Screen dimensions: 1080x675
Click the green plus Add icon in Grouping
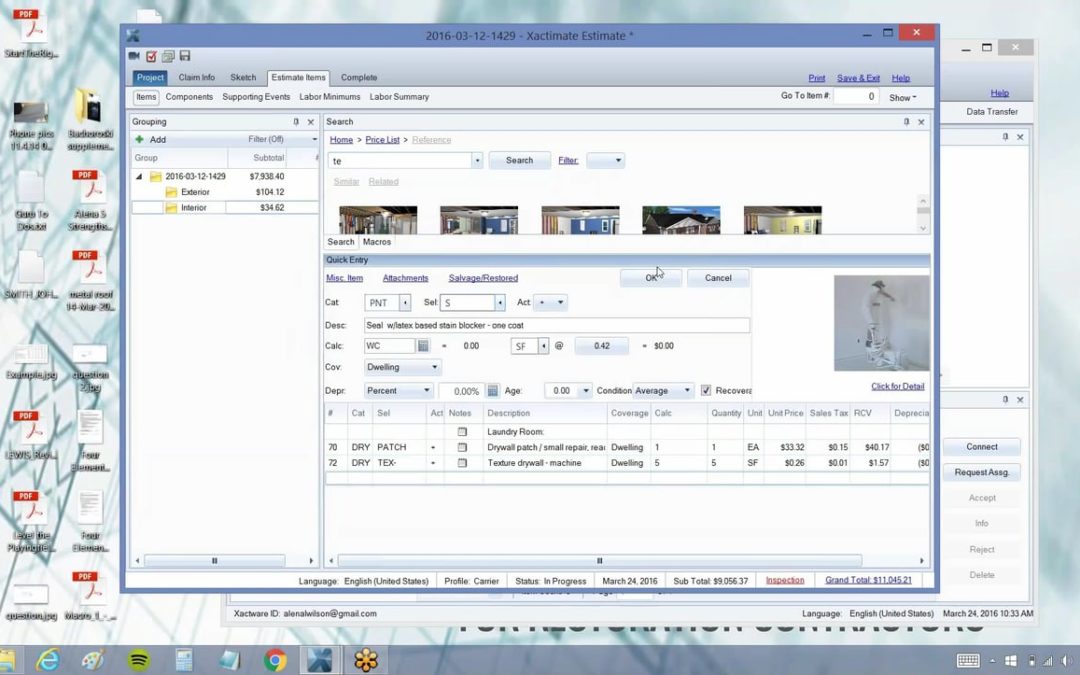139,139
